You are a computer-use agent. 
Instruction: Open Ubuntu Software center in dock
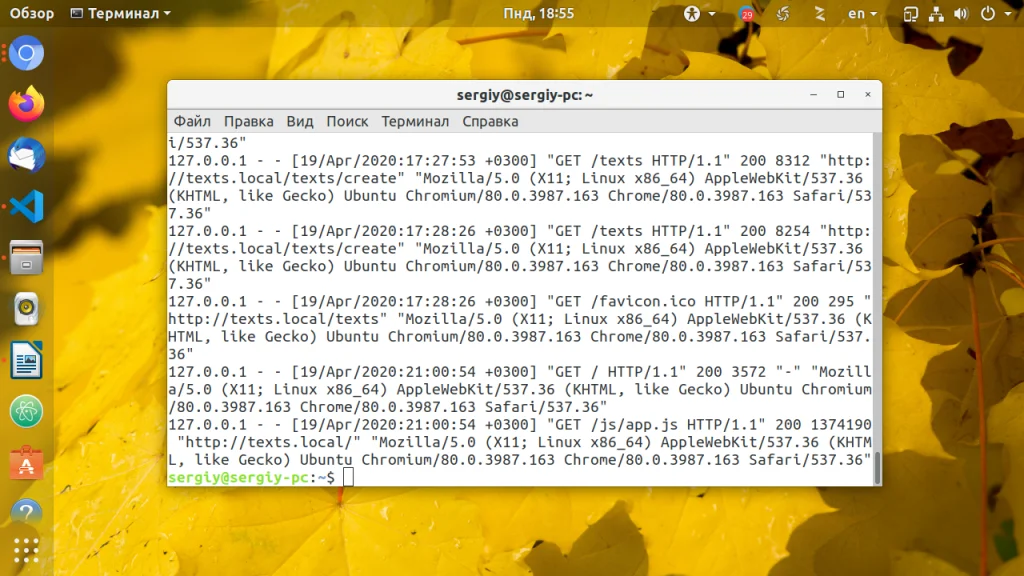point(26,462)
